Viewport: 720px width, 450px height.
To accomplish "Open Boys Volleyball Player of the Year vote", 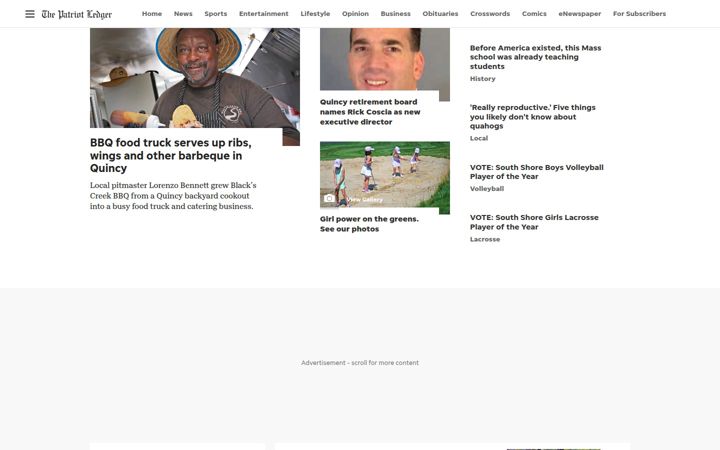I will (536, 172).
